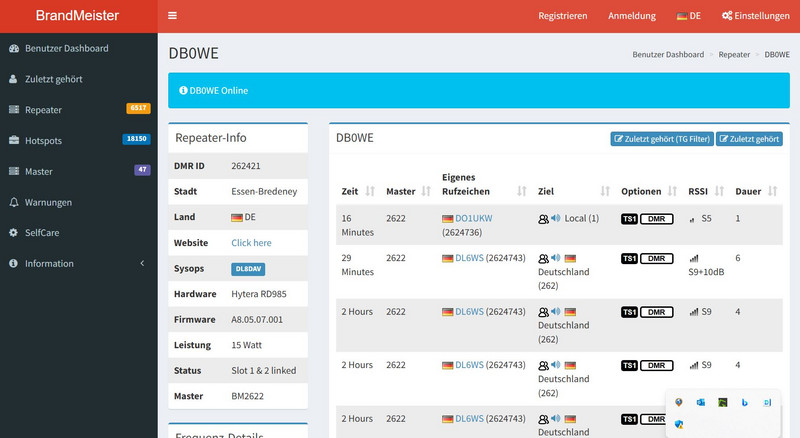Open SelfCare in sidebar

coord(79,233)
